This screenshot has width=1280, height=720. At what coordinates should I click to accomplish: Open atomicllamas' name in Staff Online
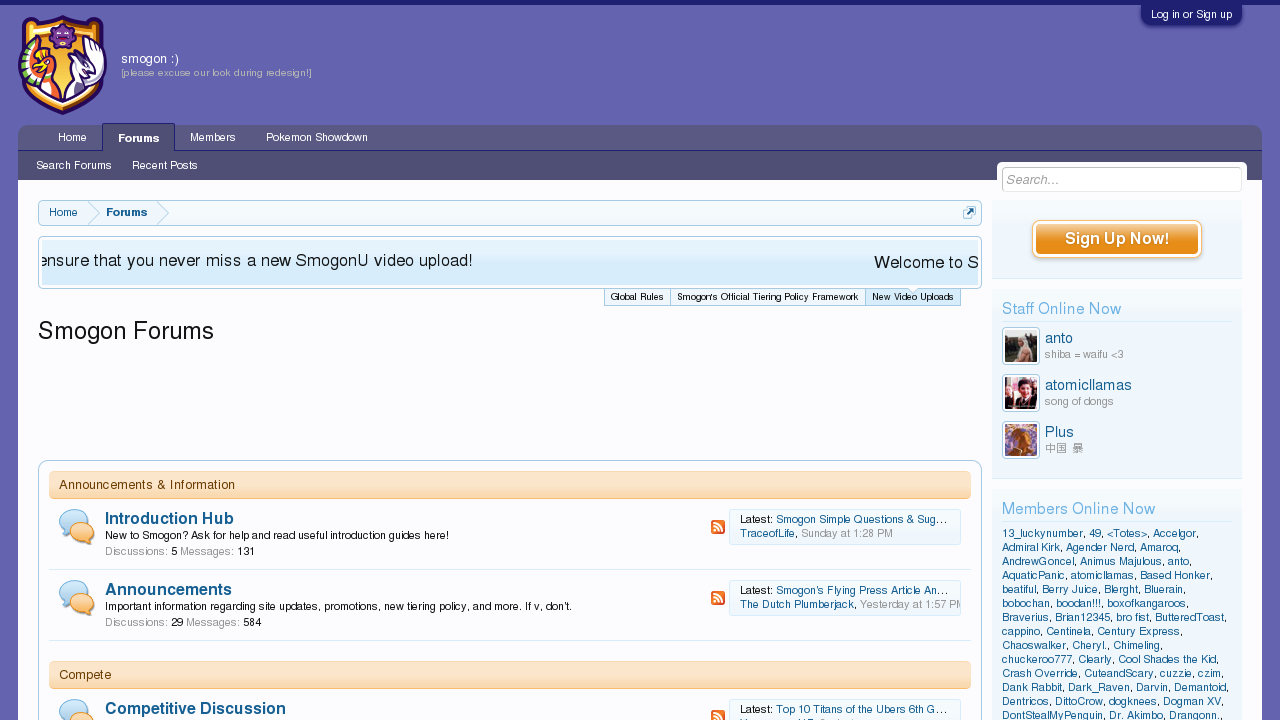point(1088,385)
